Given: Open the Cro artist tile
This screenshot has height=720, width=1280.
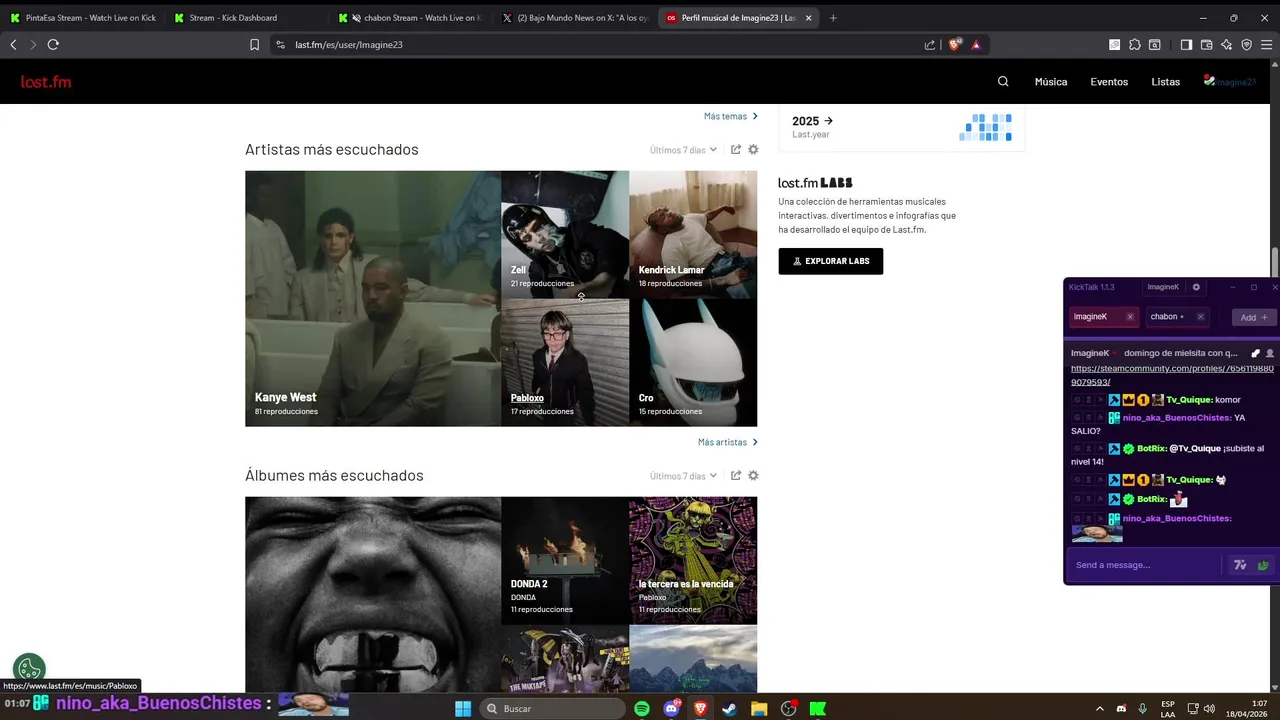Looking at the screenshot, I should click(693, 362).
